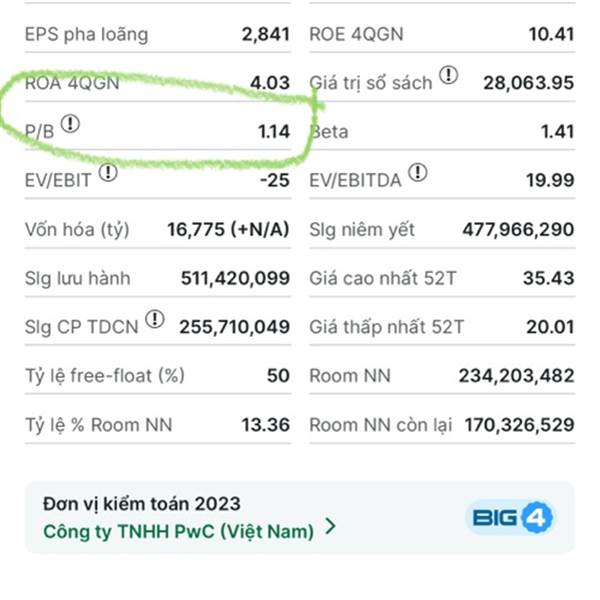Image resolution: width=600 pixels, height=600 pixels.
Task: Tap the Tỷ lệ % Room NN value 13.36
Action: tap(265, 425)
